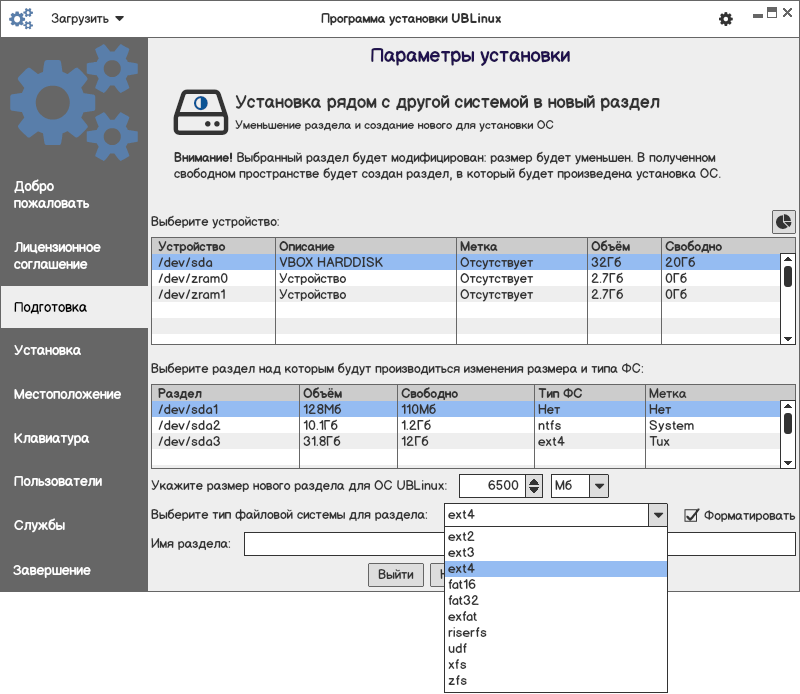Screen dimensions: 800x694
Task: Choose ext2 from filesystem list
Action: tap(556, 537)
